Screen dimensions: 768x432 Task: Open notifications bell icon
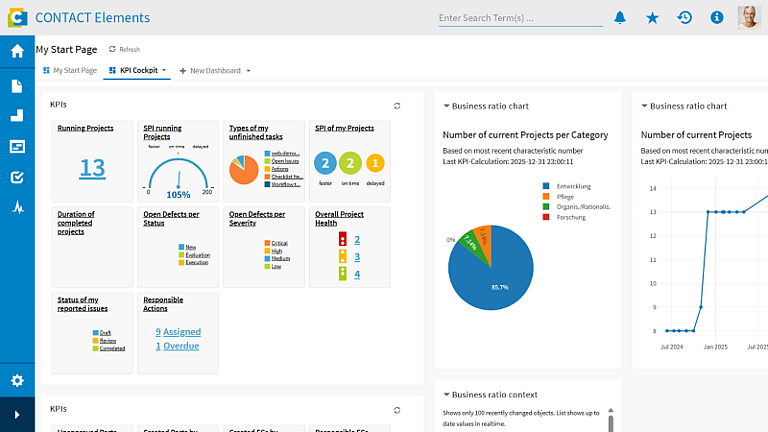tap(620, 18)
